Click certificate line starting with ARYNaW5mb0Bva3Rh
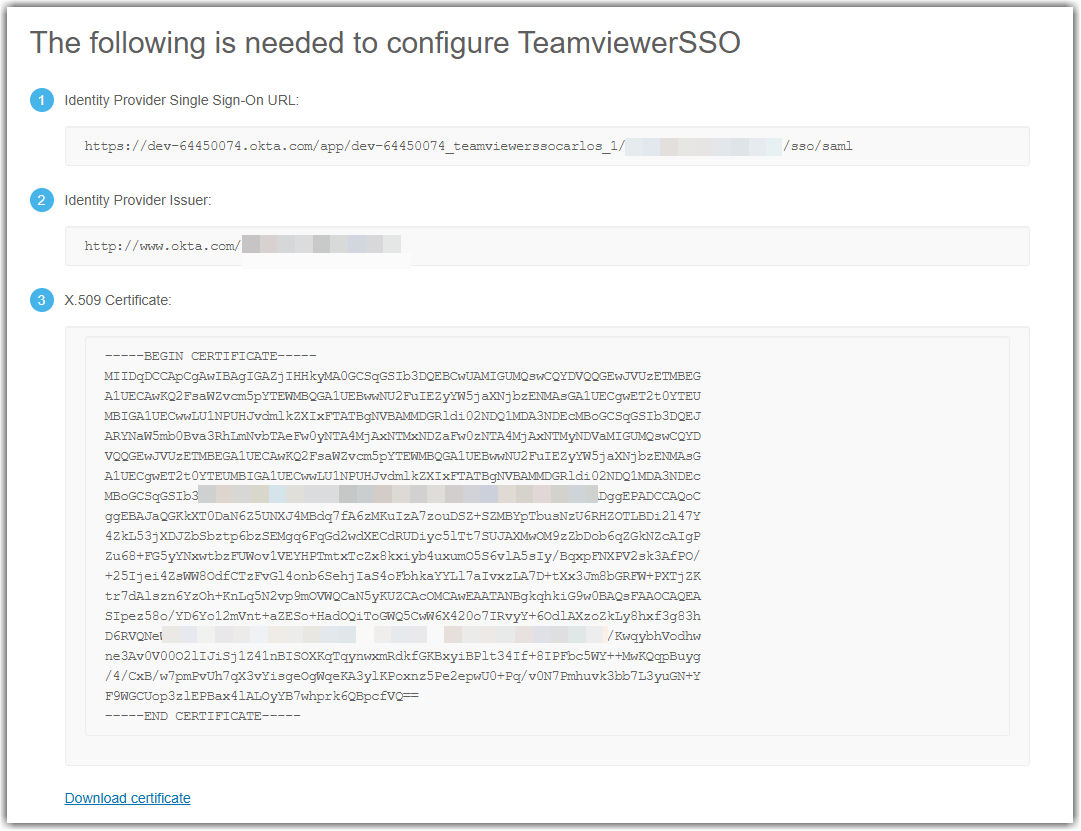This screenshot has width=1081, height=831. [403, 436]
